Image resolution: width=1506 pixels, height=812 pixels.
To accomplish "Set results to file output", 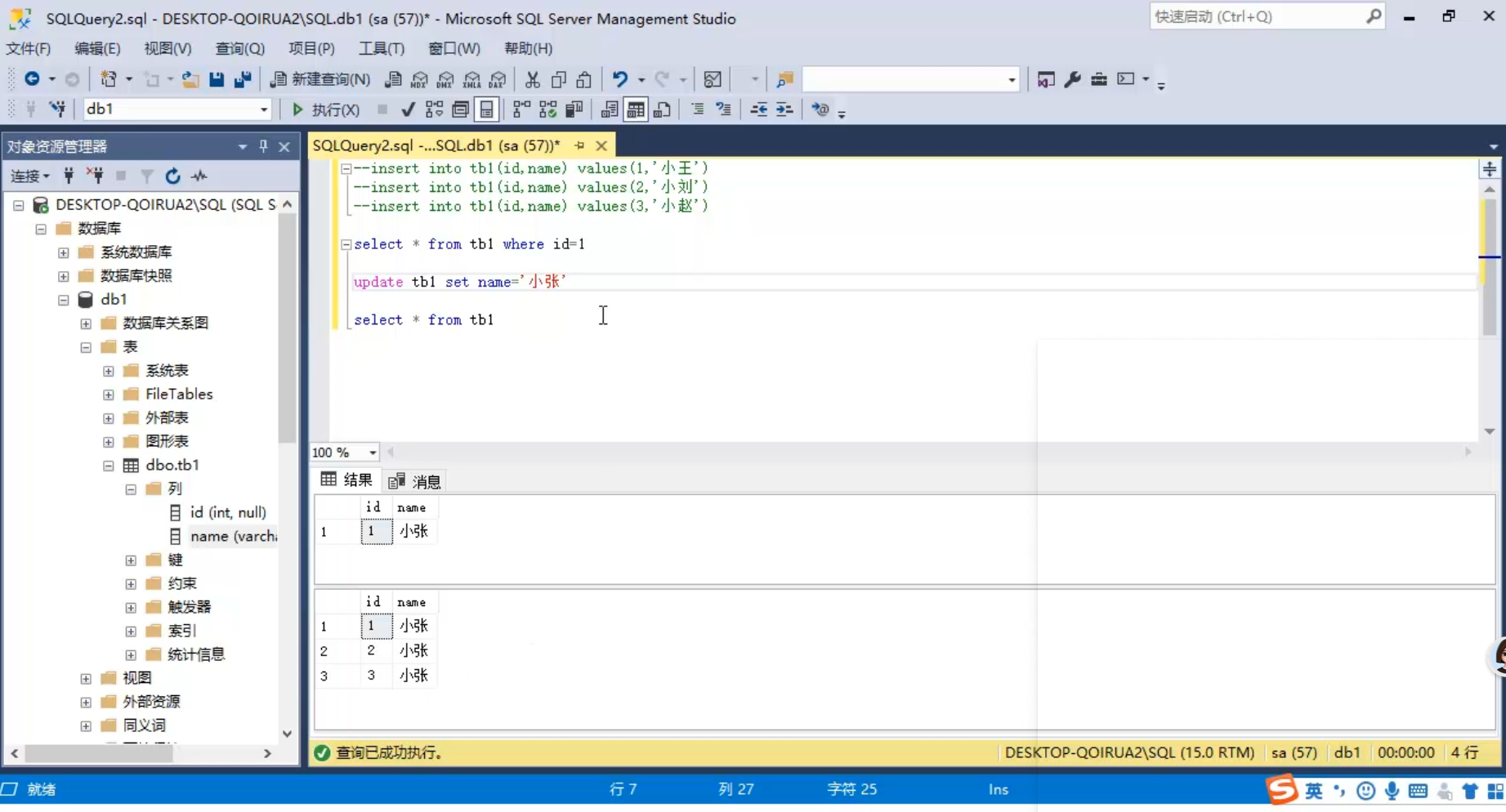I will pos(662,109).
